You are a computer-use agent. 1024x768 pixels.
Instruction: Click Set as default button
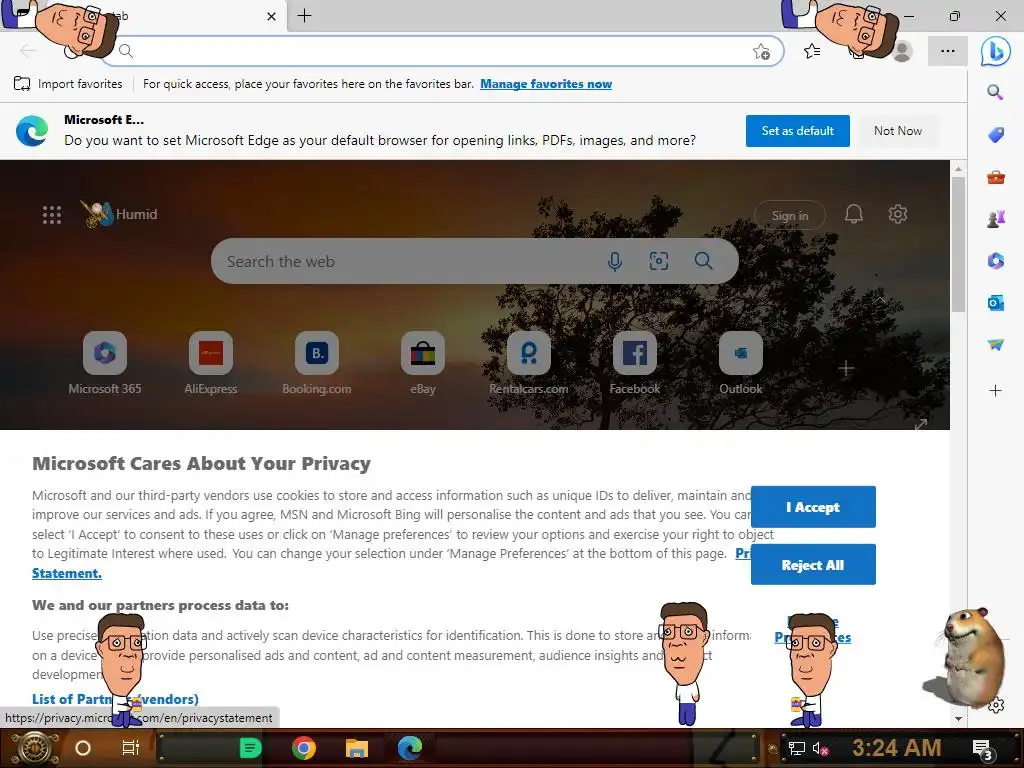pos(797,131)
